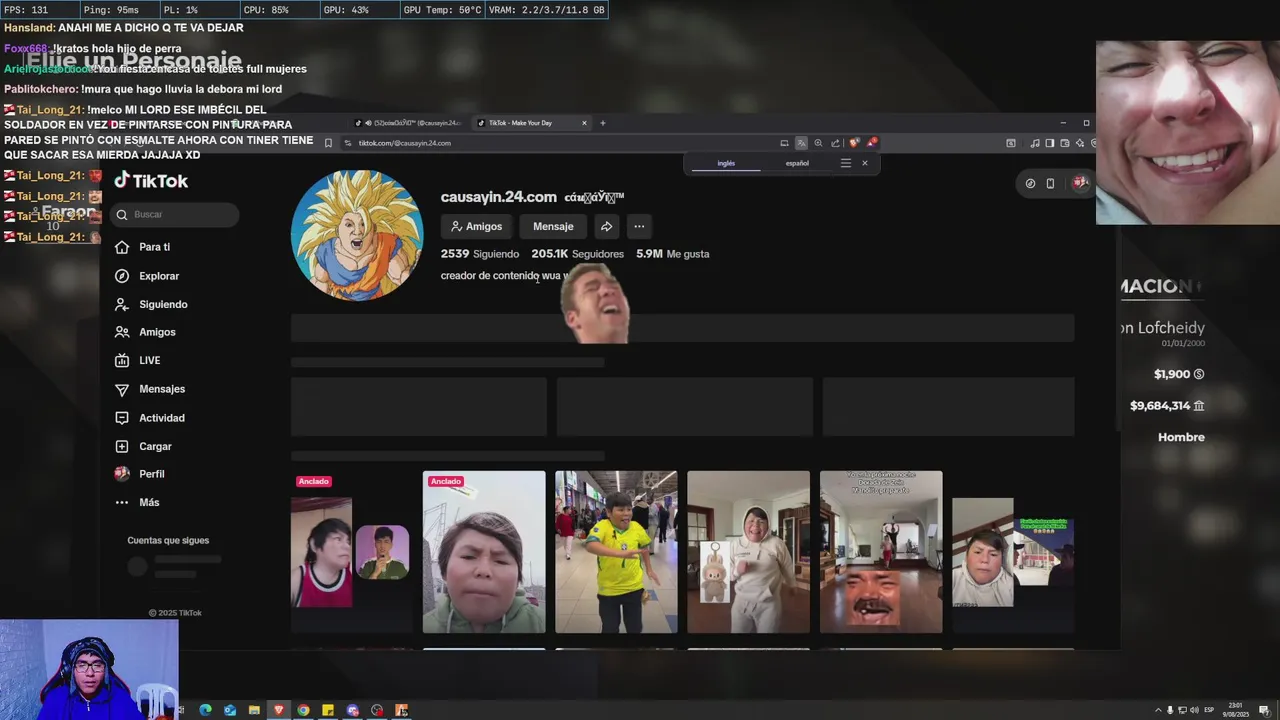Open a new browser tab
The image size is (1280, 720).
pos(602,123)
